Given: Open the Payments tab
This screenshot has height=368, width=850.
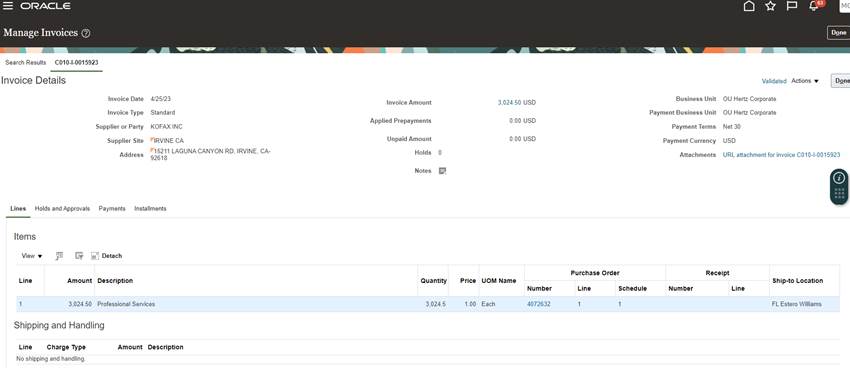Looking at the screenshot, I should click(x=112, y=209).
